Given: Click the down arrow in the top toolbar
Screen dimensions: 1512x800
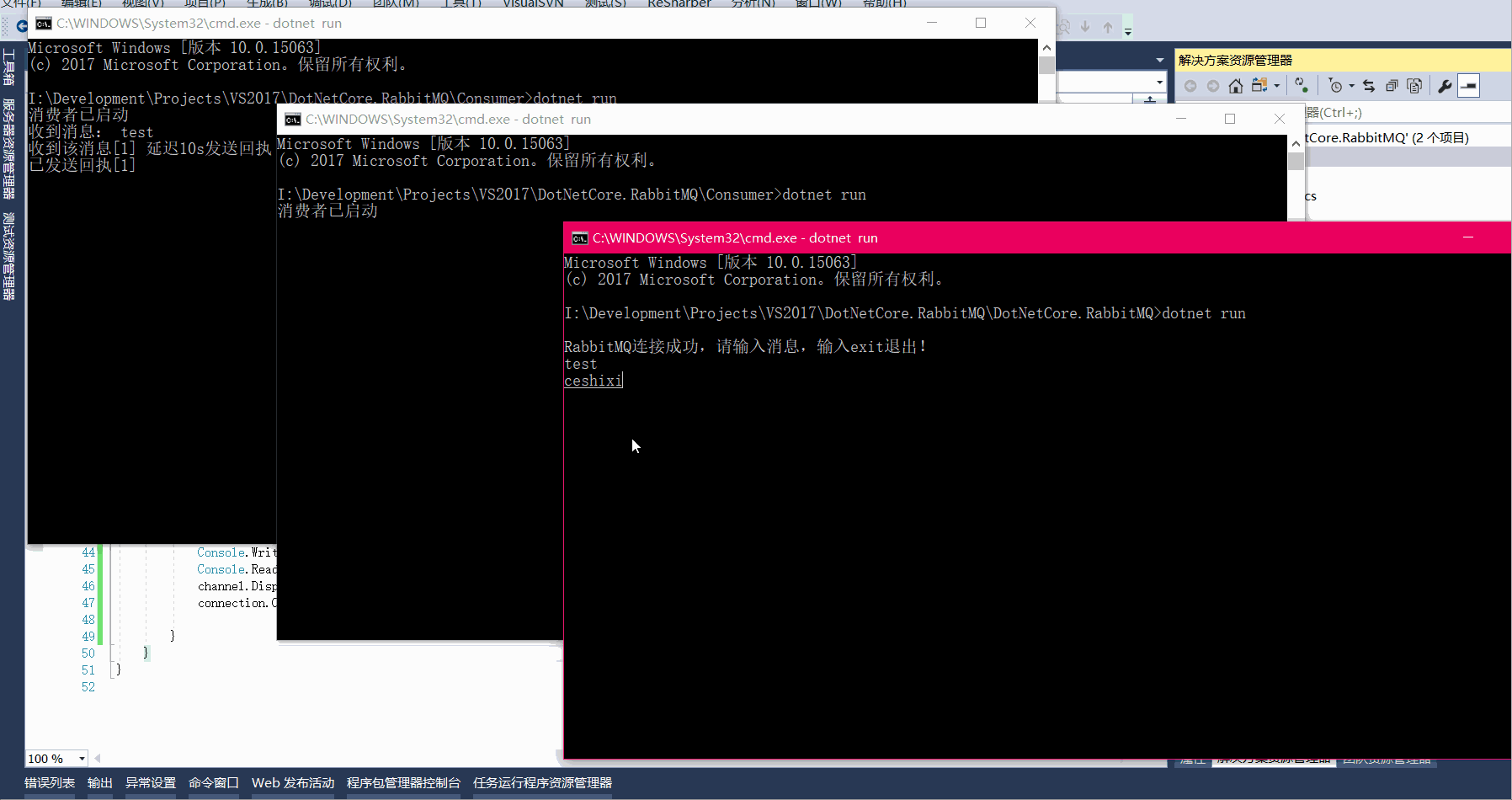Looking at the screenshot, I should click(1085, 27).
